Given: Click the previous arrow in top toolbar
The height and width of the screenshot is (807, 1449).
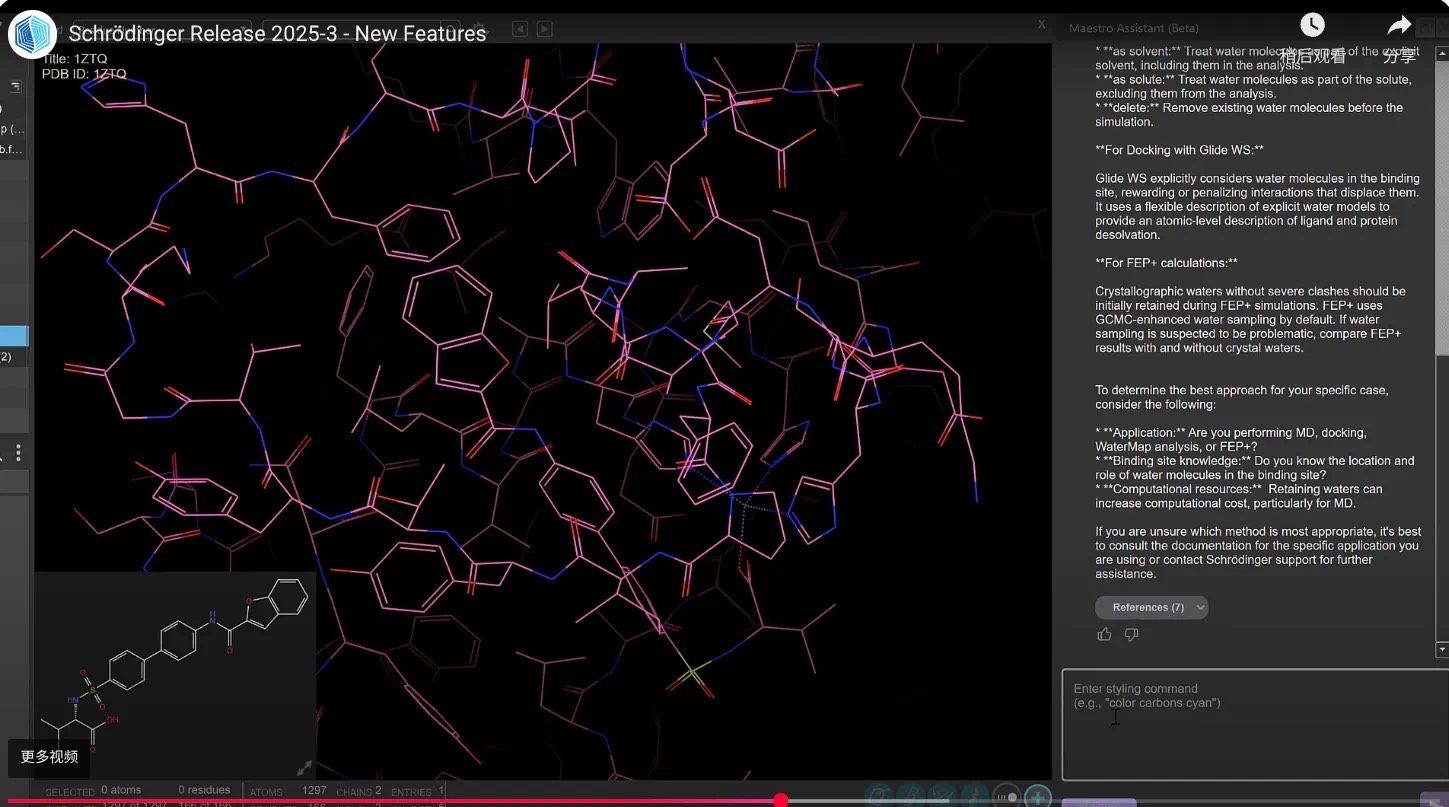Looking at the screenshot, I should coord(520,29).
